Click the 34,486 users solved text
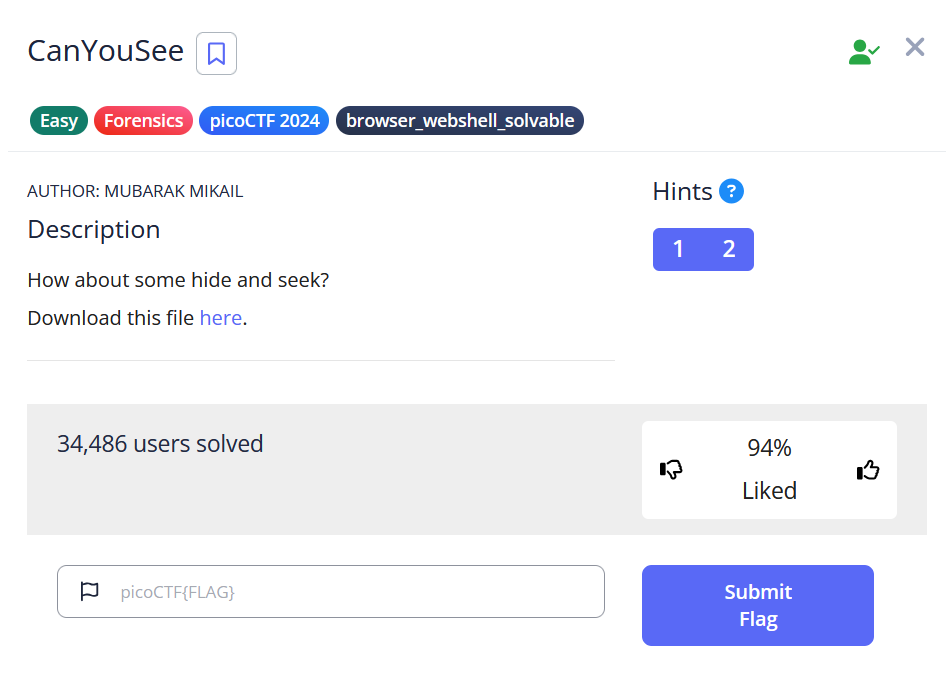Viewport: 952px width, 682px height. [160, 443]
